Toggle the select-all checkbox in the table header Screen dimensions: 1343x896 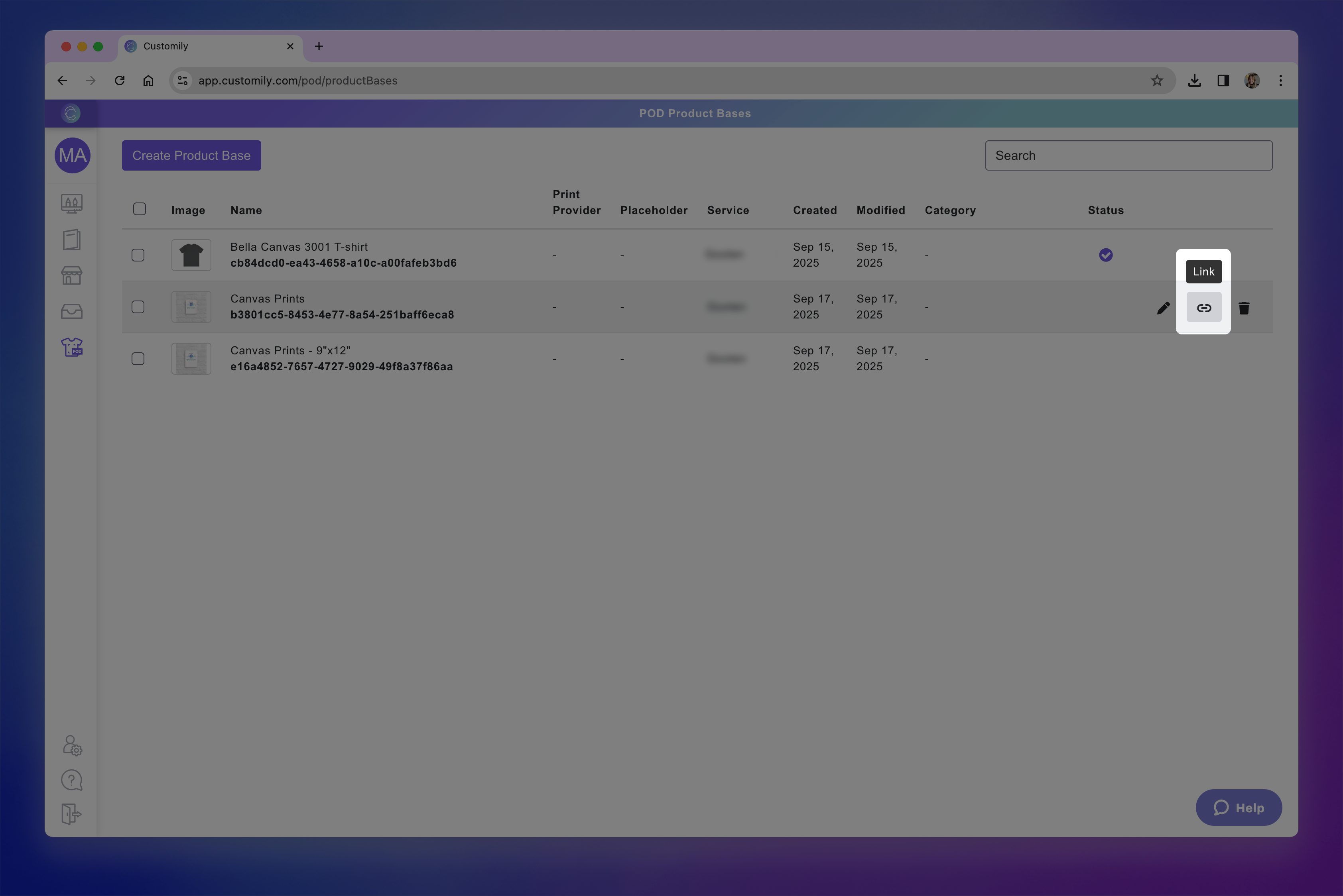[x=140, y=209]
